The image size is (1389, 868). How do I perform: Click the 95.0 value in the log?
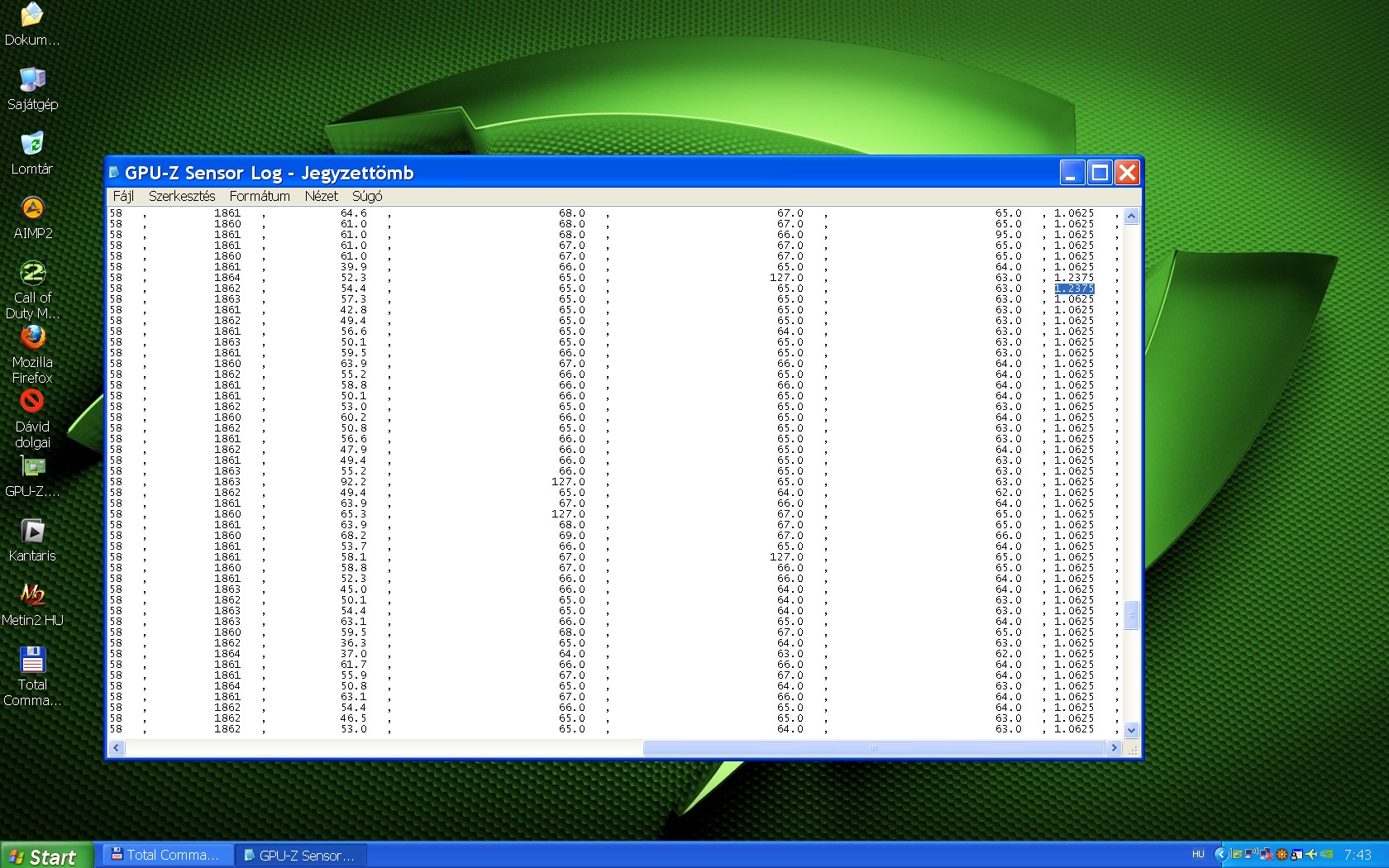pos(1008,235)
